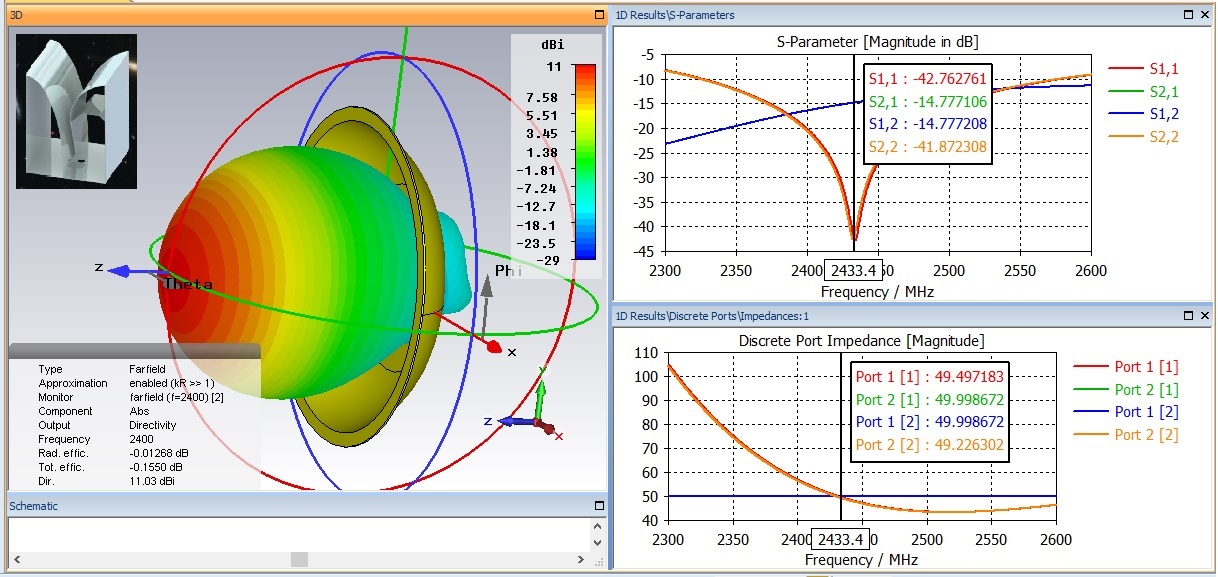The width and height of the screenshot is (1218, 577).
Task: Close the Discrete Port Impedances panel
Action: point(1206,316)
